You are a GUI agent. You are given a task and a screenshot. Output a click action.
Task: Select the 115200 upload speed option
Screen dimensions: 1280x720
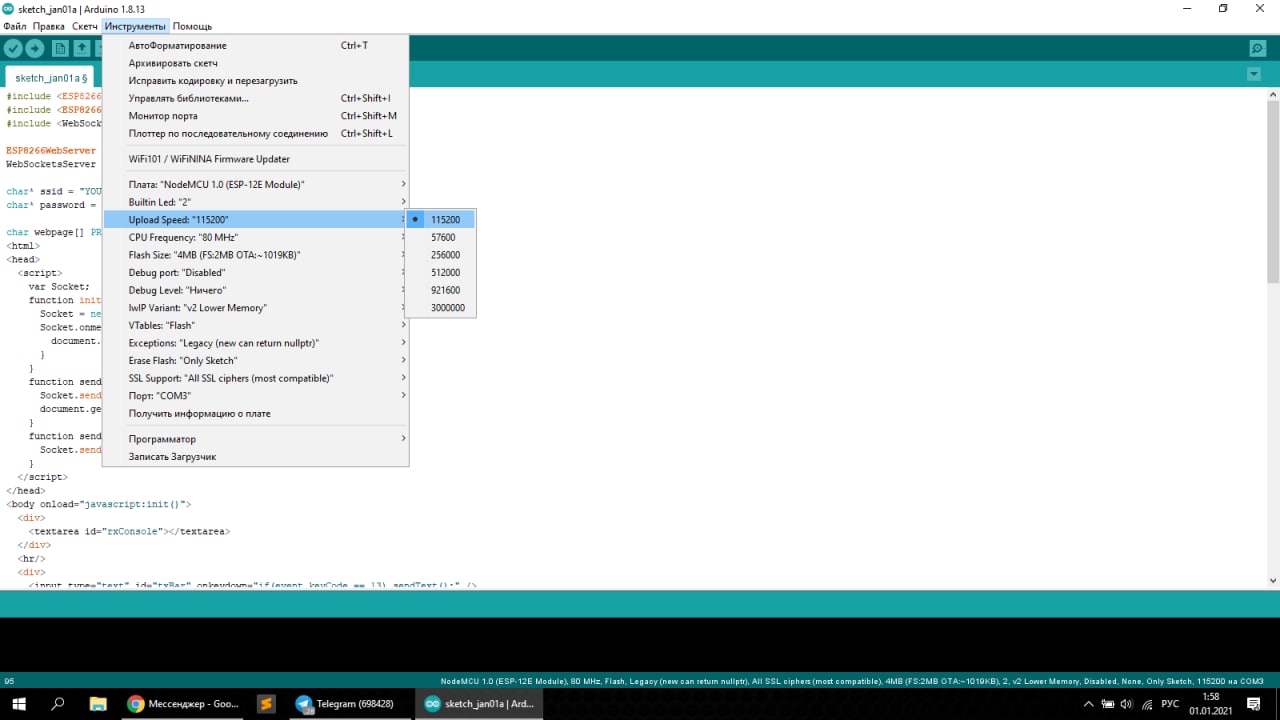[441, 220]
